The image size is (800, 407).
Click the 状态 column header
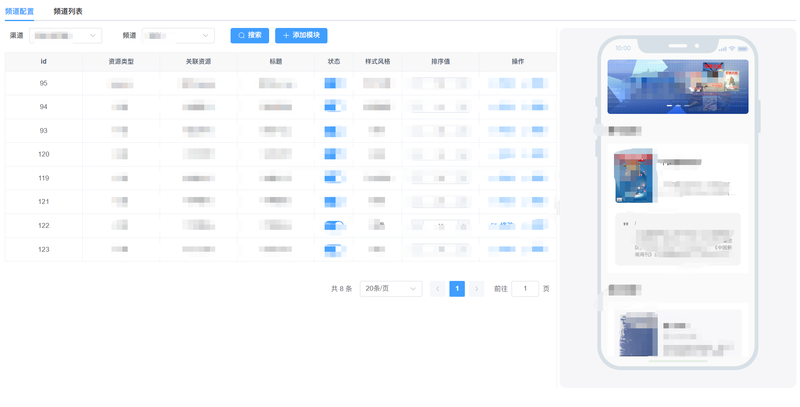click(334, 61)
